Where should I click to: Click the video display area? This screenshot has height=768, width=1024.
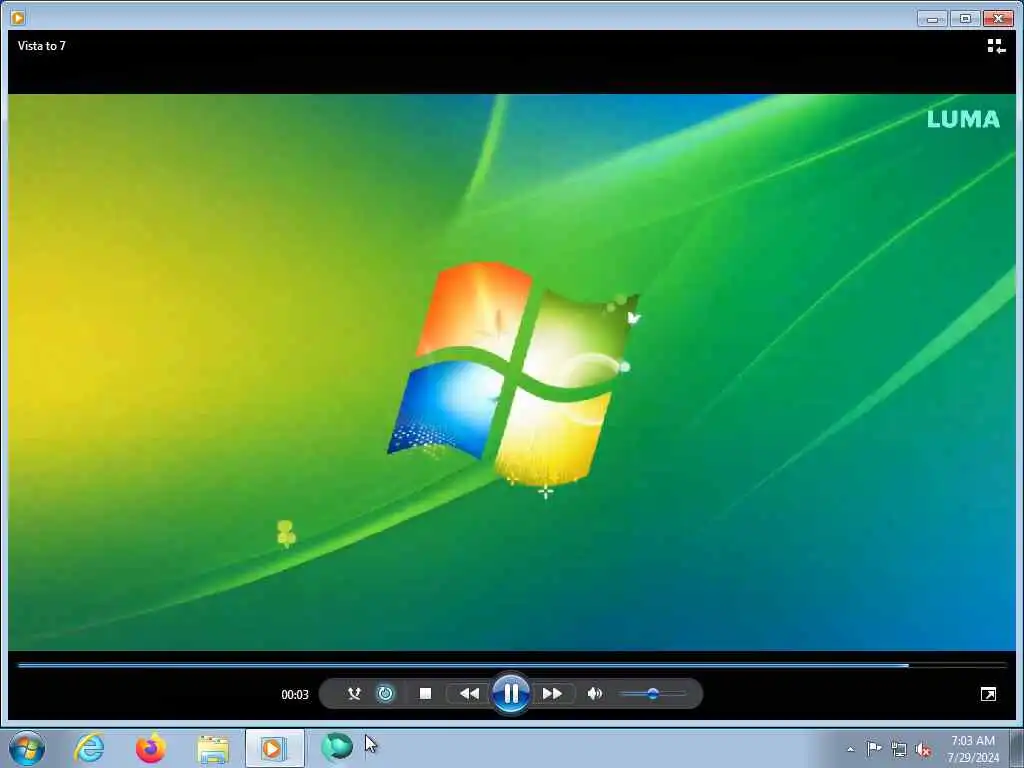coord(512,372)
